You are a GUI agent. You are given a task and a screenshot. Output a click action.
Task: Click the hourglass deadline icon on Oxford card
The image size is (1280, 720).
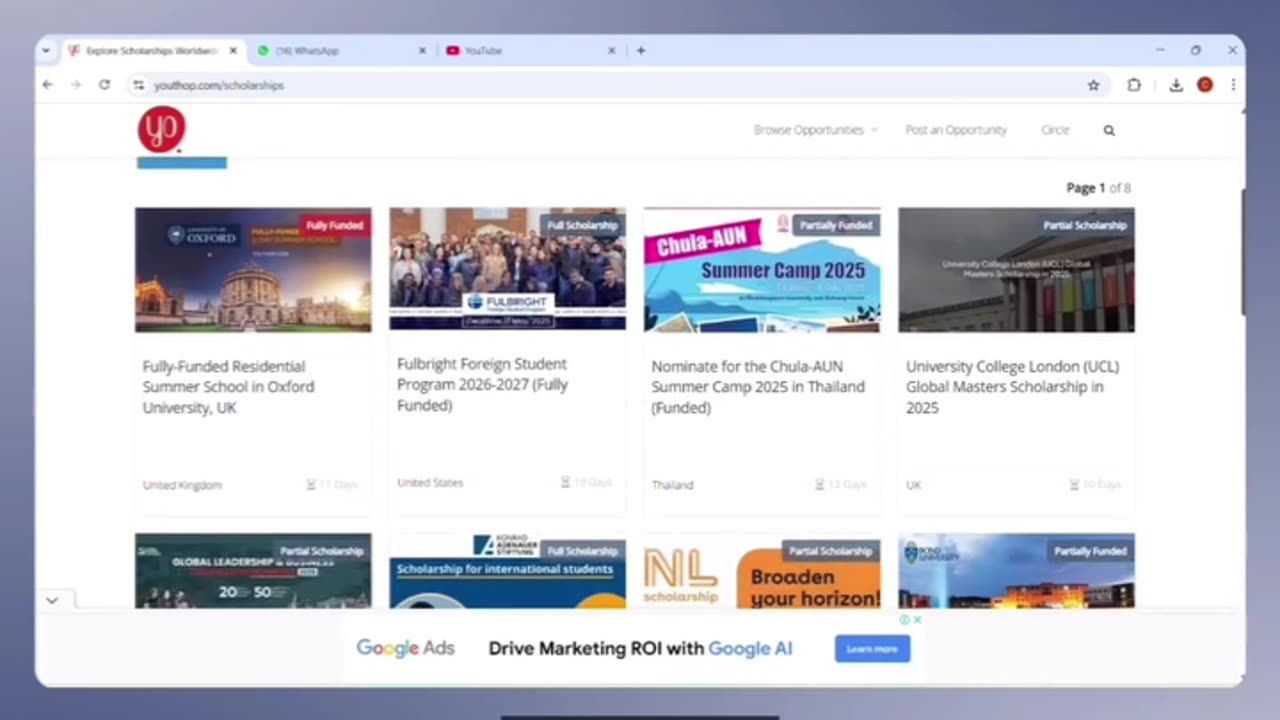(311, 485)
